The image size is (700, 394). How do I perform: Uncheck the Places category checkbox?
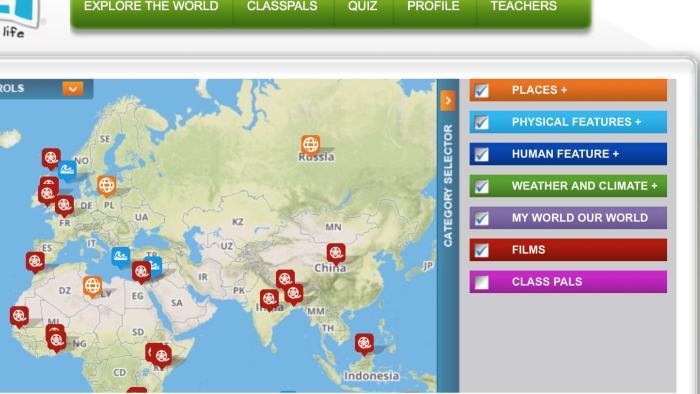(x=481, y=91)
